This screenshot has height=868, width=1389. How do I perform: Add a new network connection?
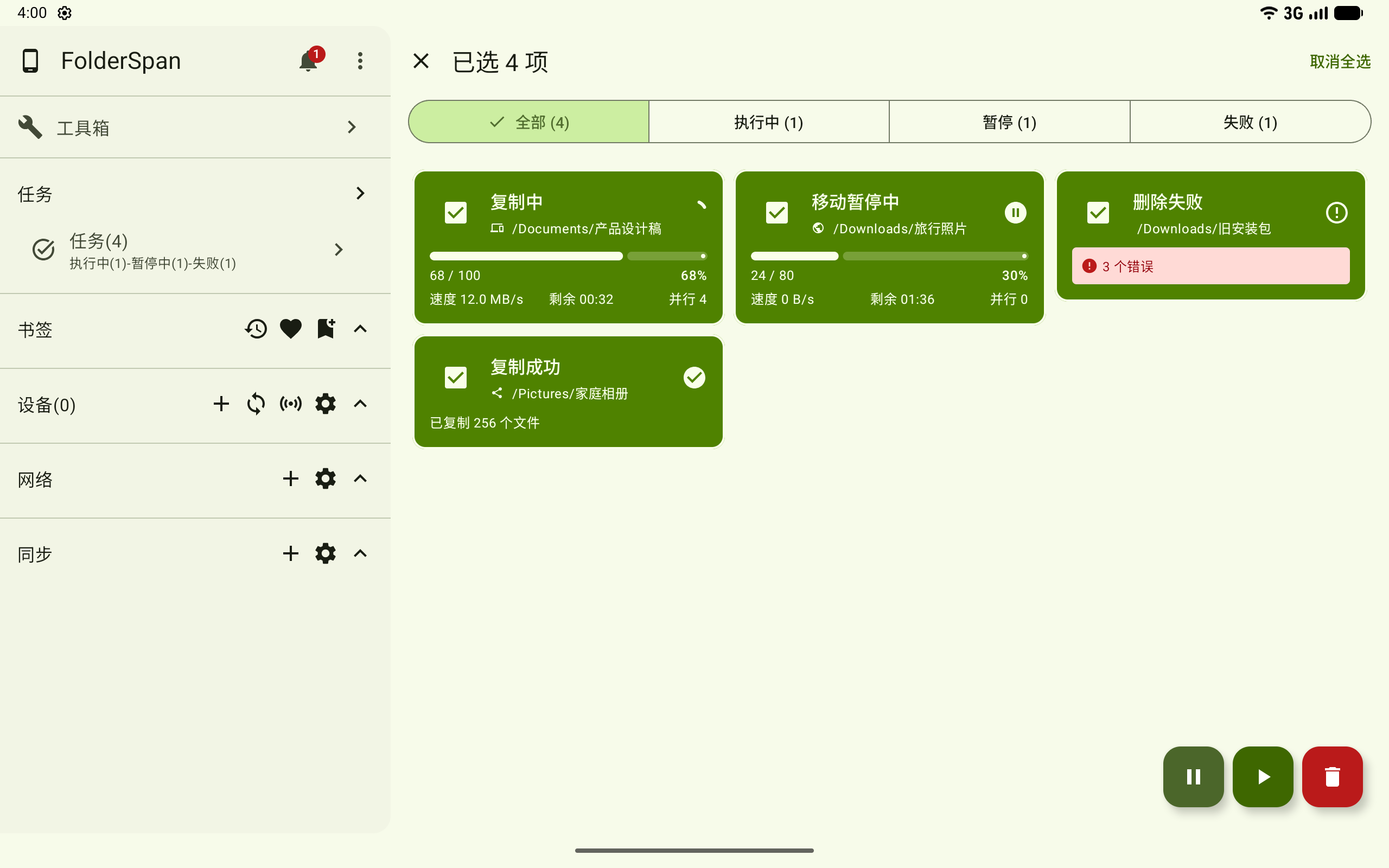pyautogui.click(x=290, y=479)
